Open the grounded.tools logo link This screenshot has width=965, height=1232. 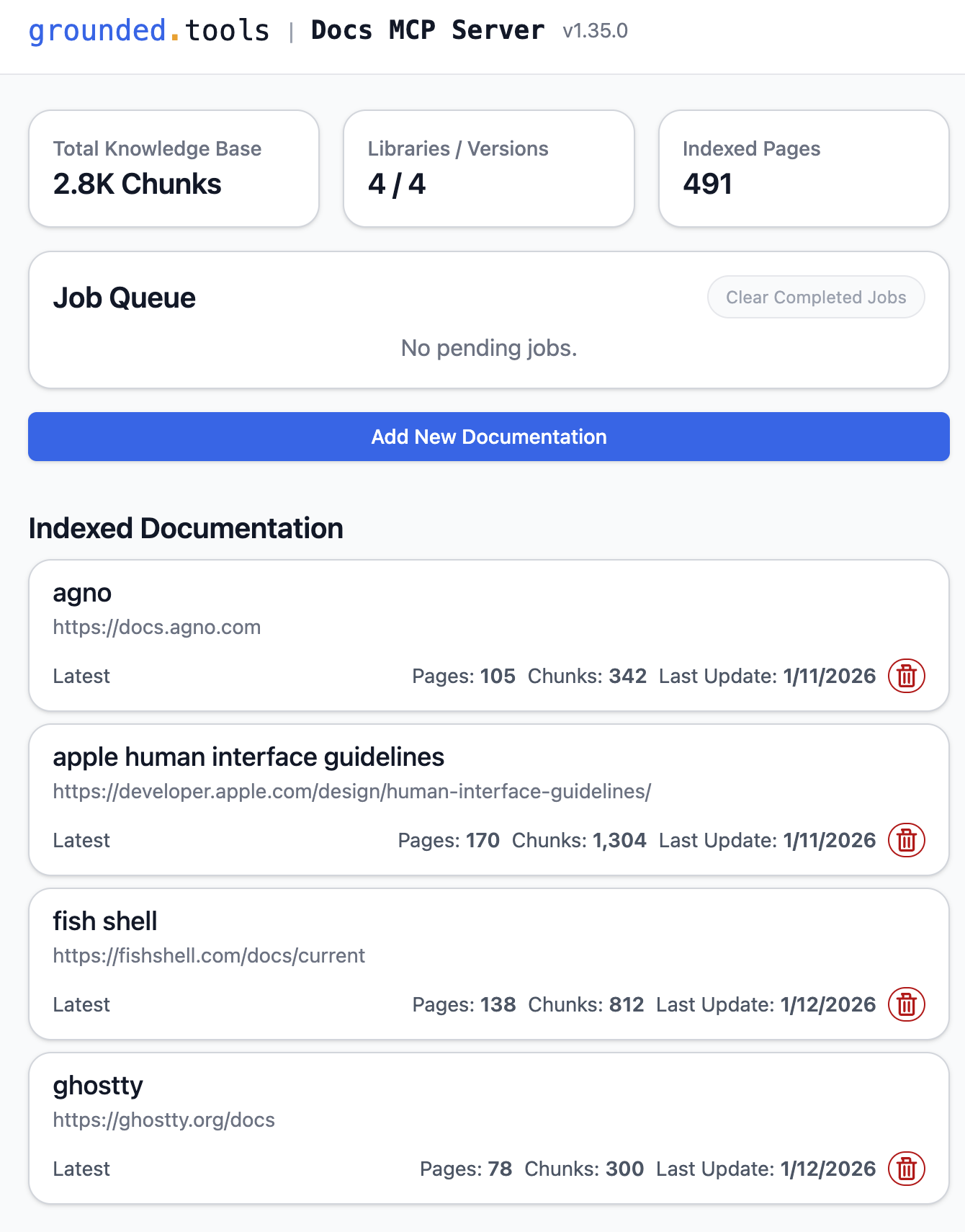(x=148, y=30)
